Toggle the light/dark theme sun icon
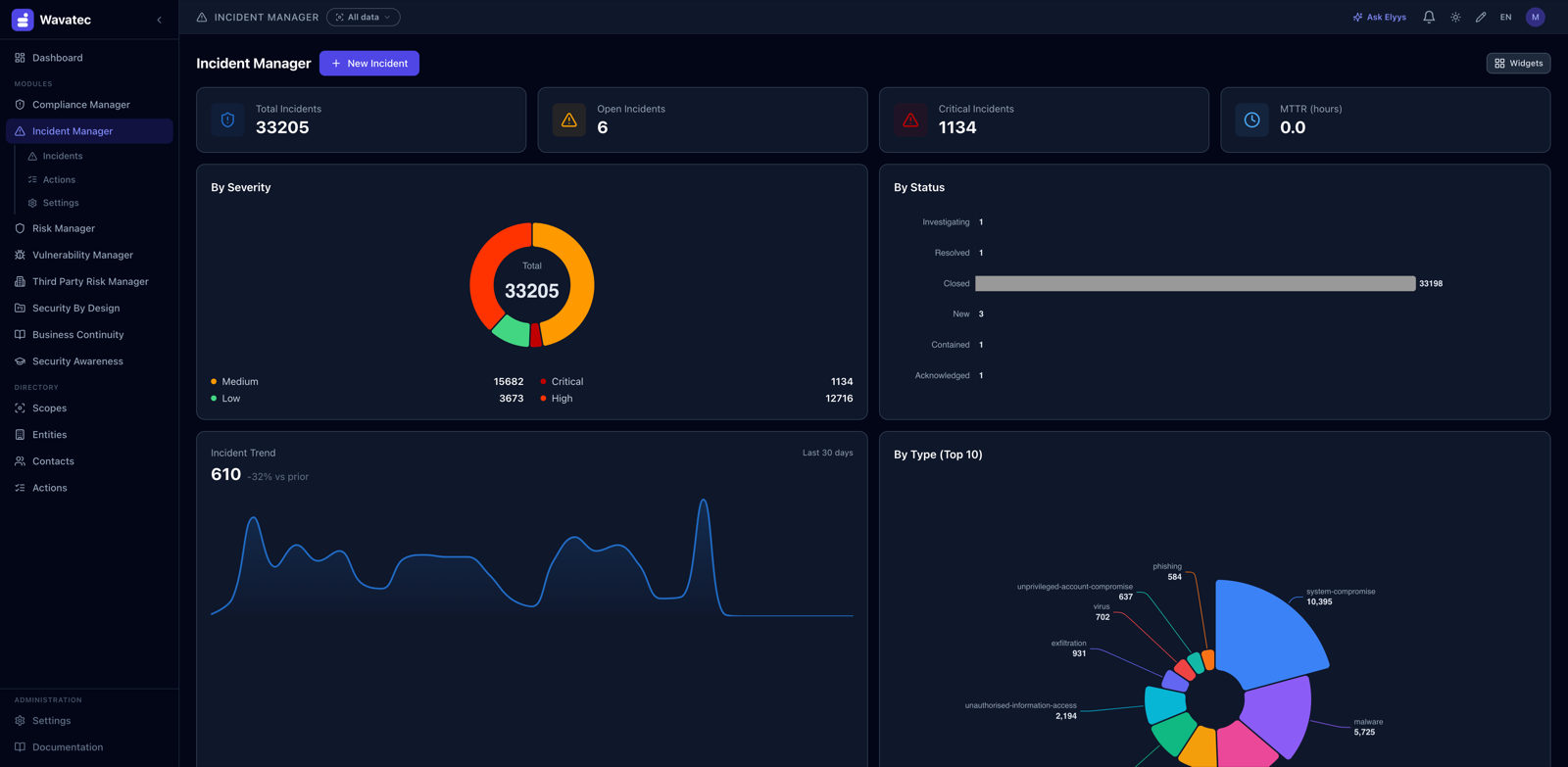 click(x=1455, y=17)
